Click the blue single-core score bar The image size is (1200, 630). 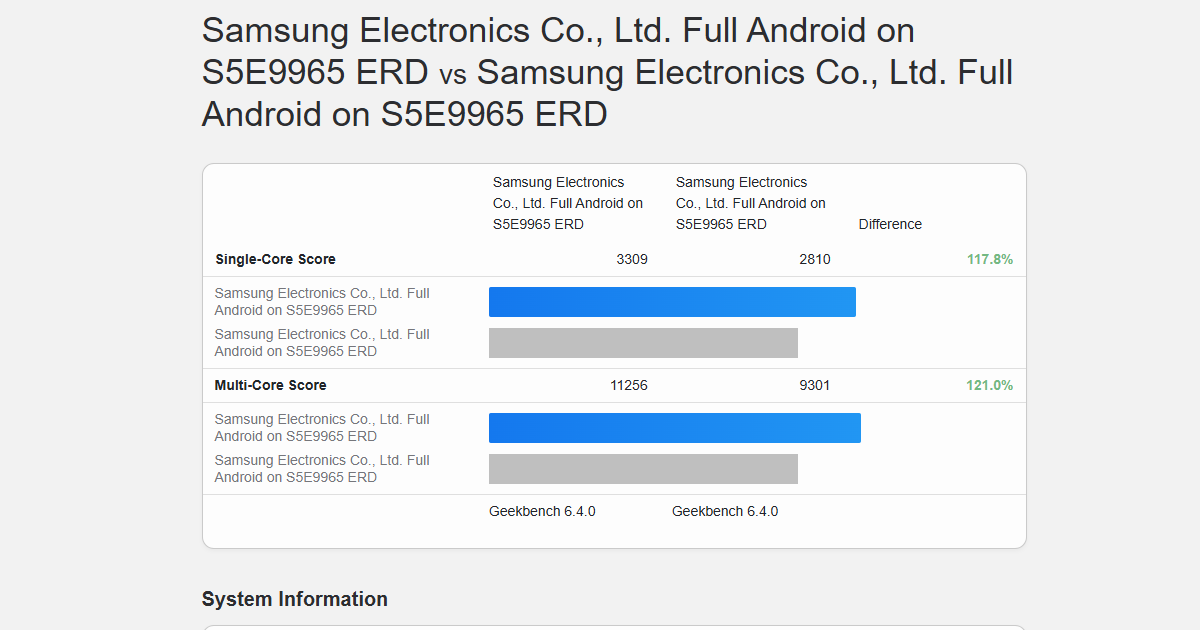point(672,302)
